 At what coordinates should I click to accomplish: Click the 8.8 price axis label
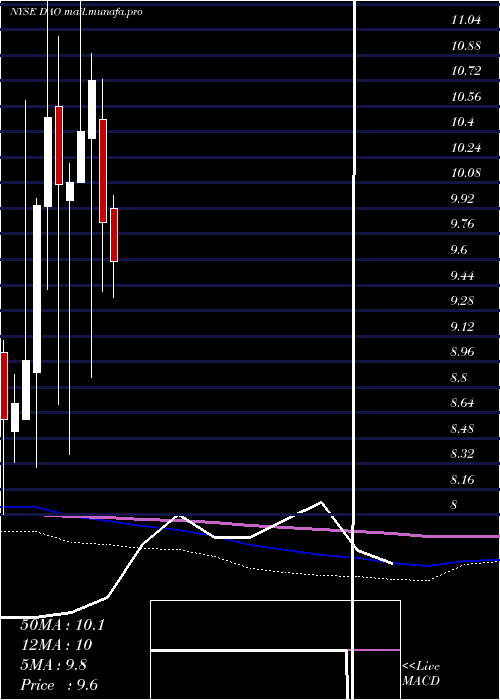[458, 378]
